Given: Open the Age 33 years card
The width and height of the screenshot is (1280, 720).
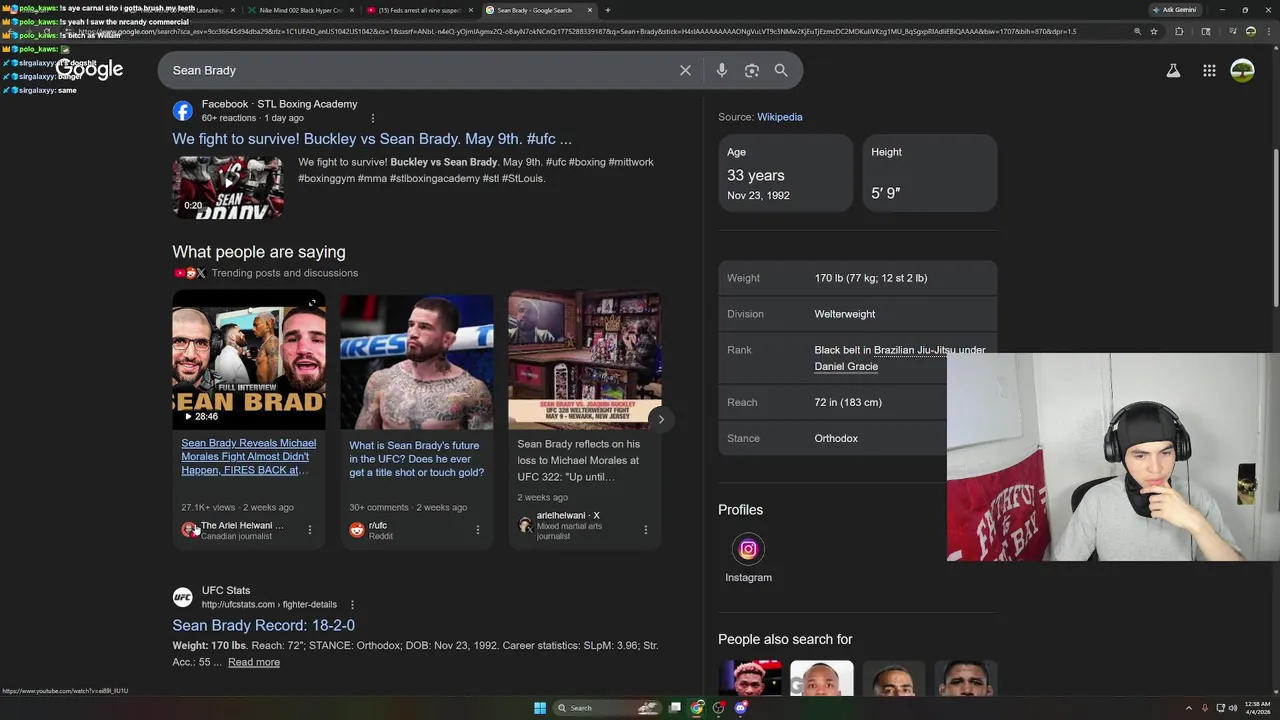Looking at the screenshot, I should (x=785, y=173).
